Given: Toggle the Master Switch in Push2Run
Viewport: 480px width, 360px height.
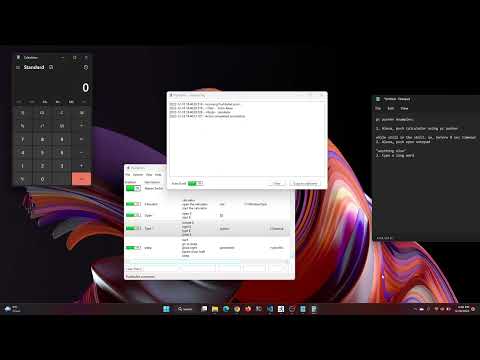Looking at the screenshot, I should click(133, 188).
